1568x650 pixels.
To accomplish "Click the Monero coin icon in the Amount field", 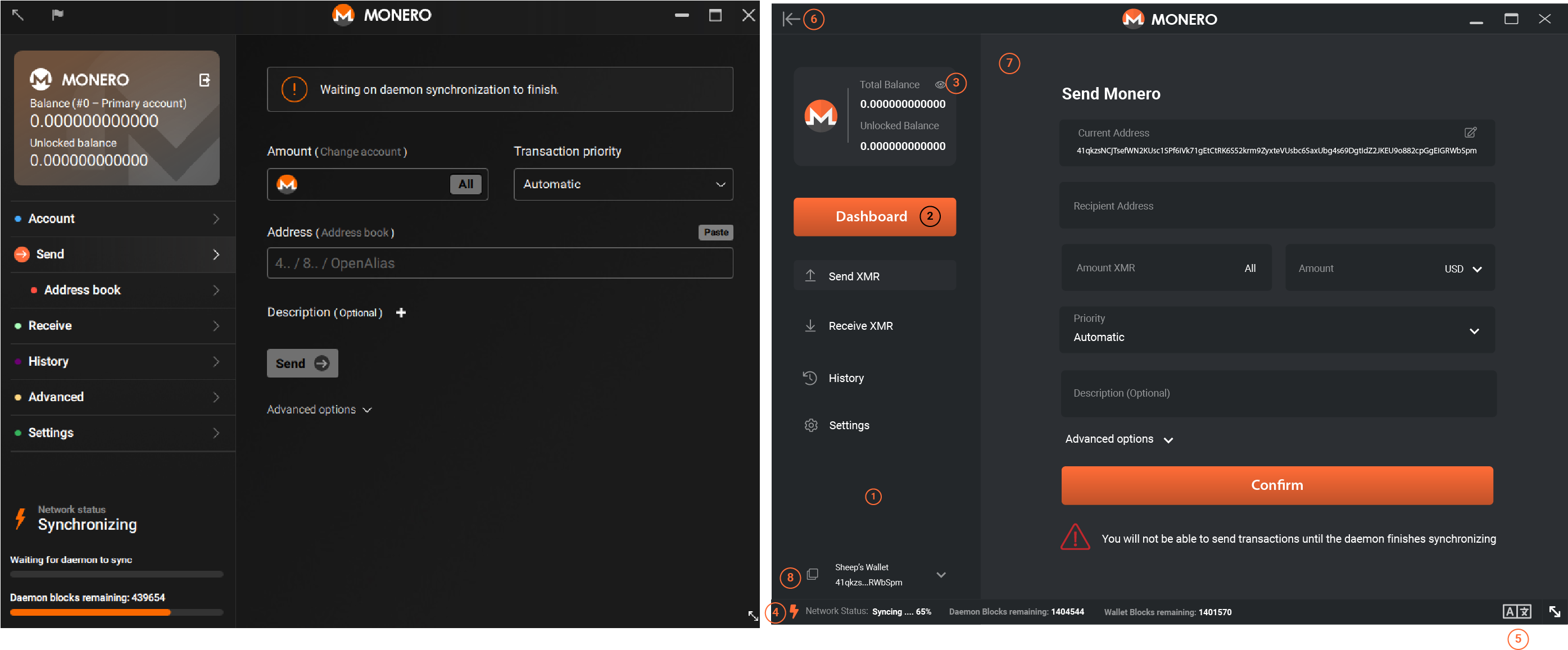I will [x=287, y=184].
